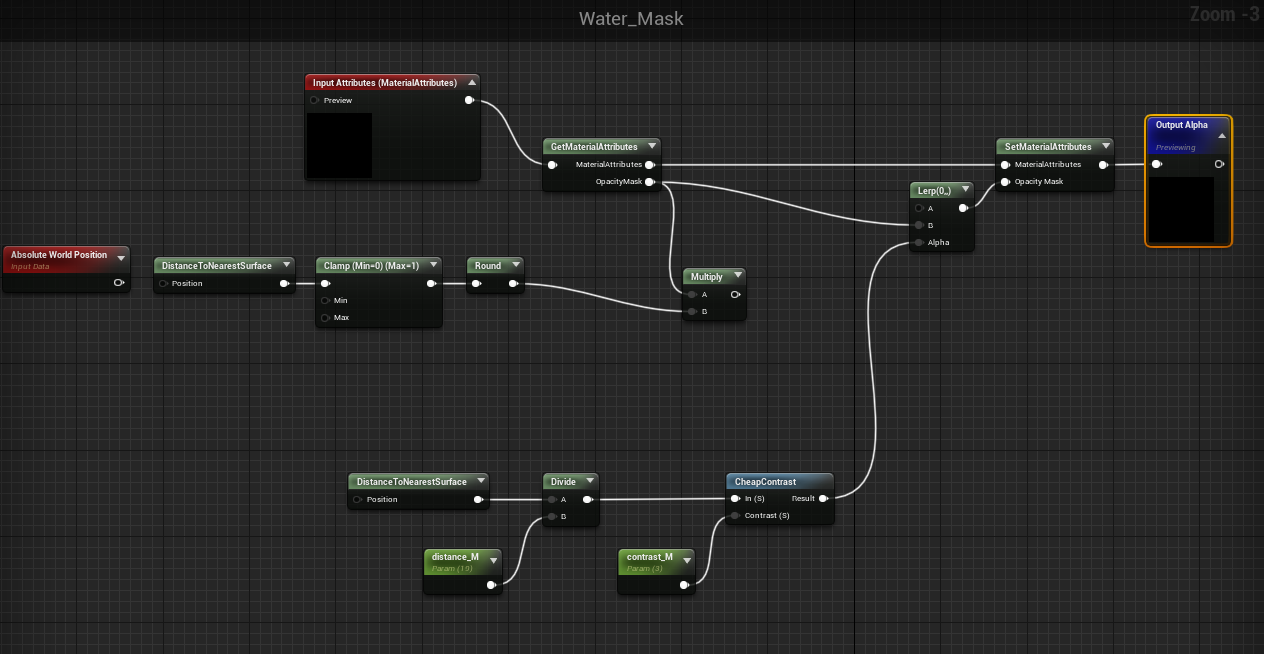The image size is (1264, 654).
Task: Select the CheapContrast node by its title
Action: pos(766,482)
